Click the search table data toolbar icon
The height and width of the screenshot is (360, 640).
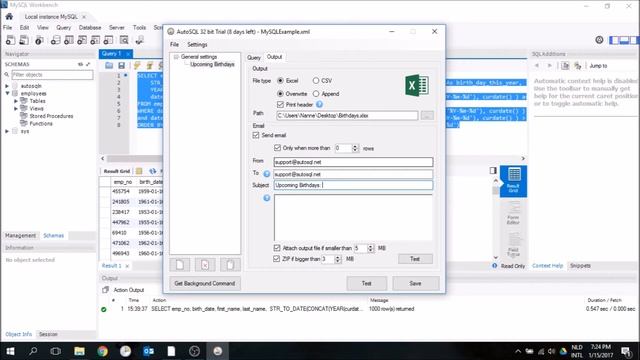coord(124,40)
